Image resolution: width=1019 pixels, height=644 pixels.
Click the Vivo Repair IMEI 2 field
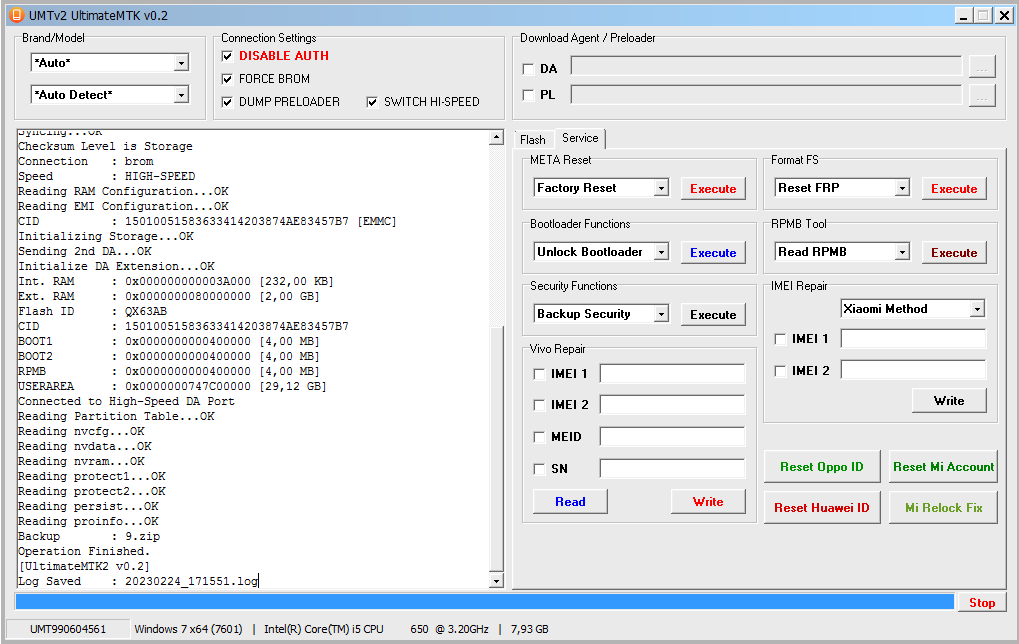click(x=672, y=405)
